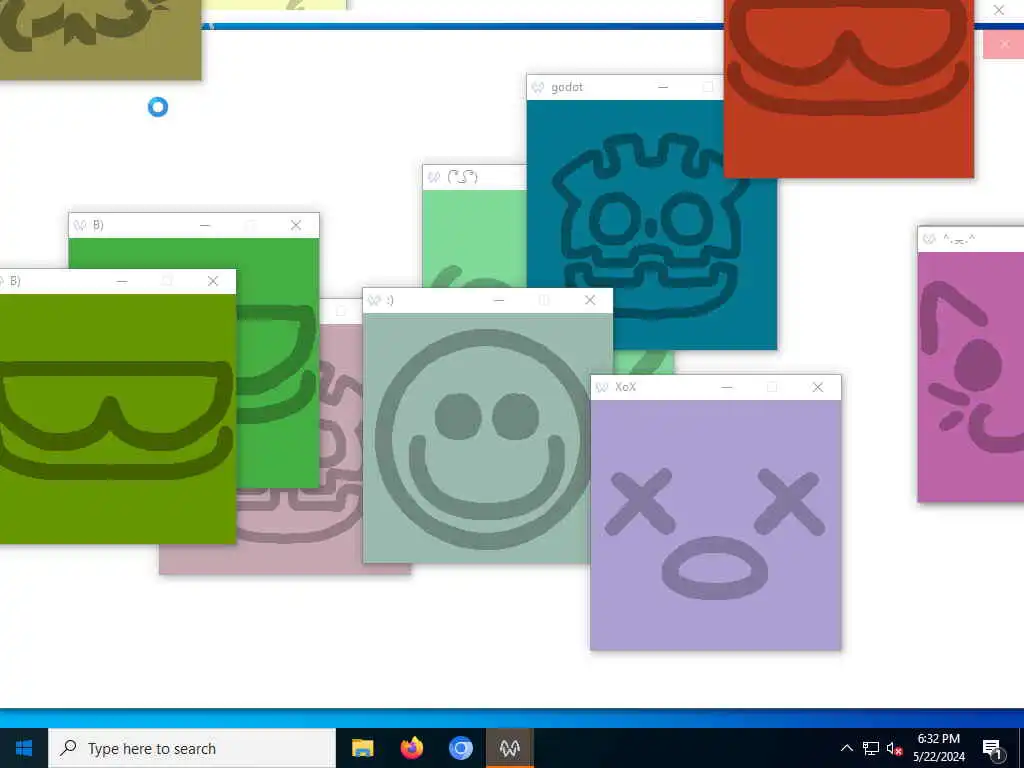
Task: Select the Lenny face window title text
Action: (x=462, y=177)
